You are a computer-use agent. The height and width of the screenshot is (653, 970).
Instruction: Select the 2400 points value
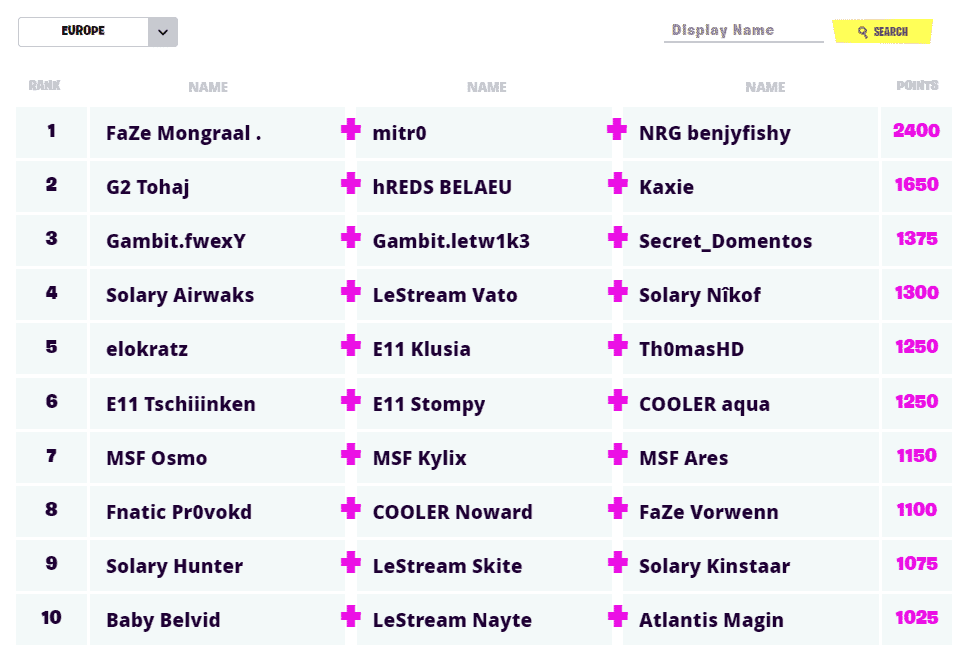[916, 131]
